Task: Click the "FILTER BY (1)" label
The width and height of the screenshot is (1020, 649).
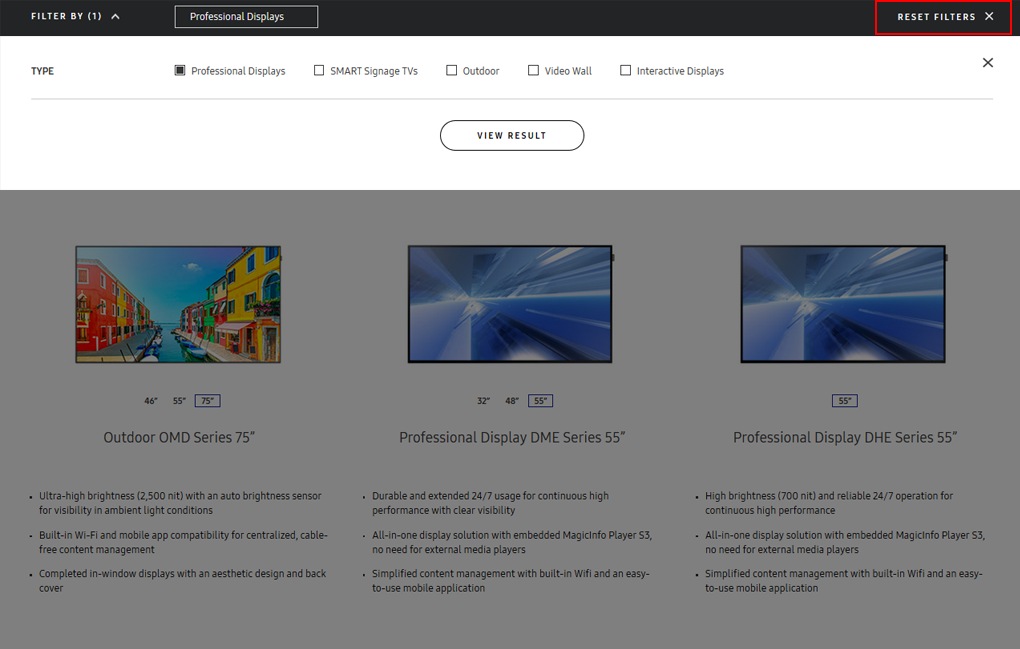Action: point(66,16)
